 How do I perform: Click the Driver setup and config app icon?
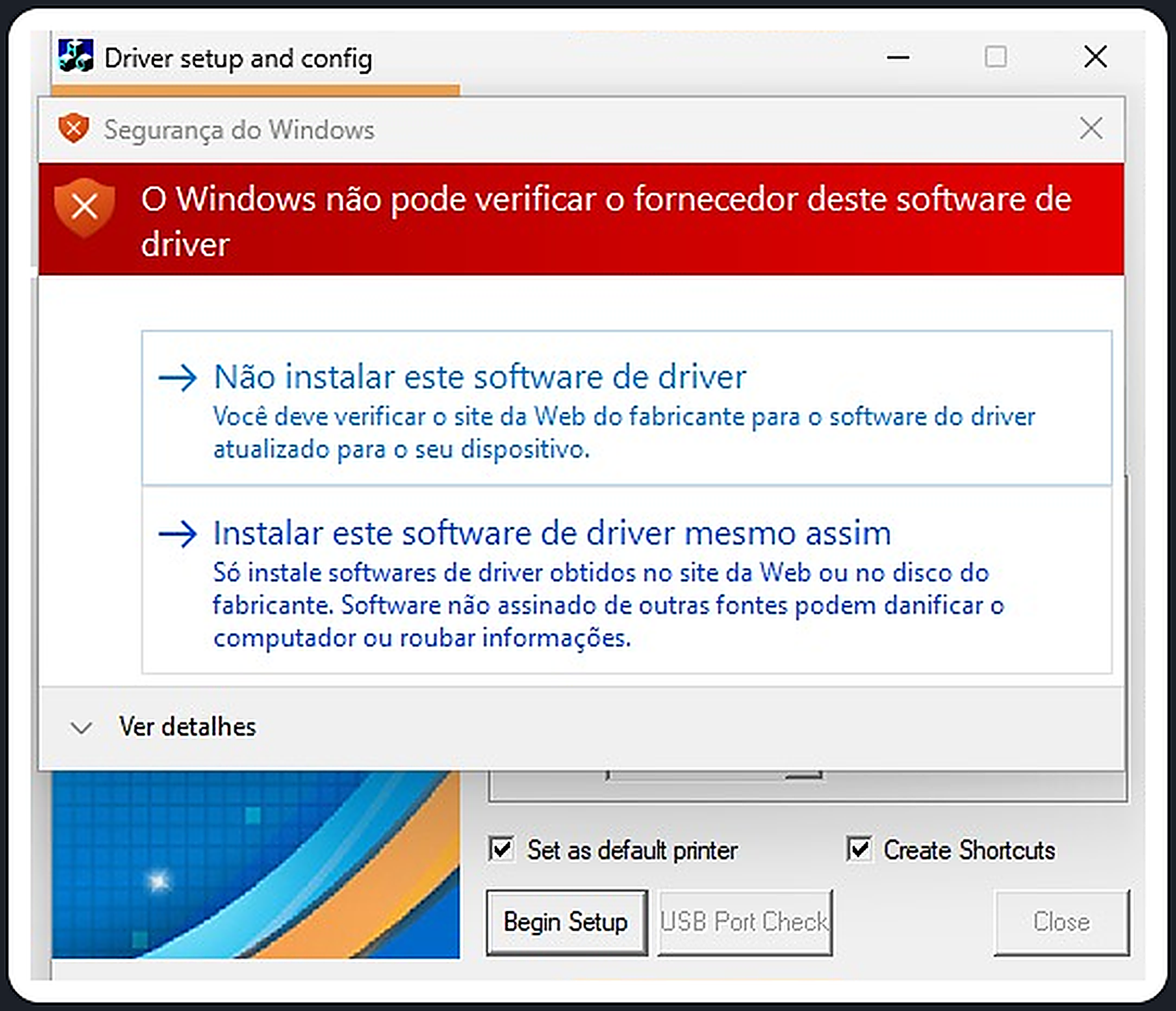point(75,56)
